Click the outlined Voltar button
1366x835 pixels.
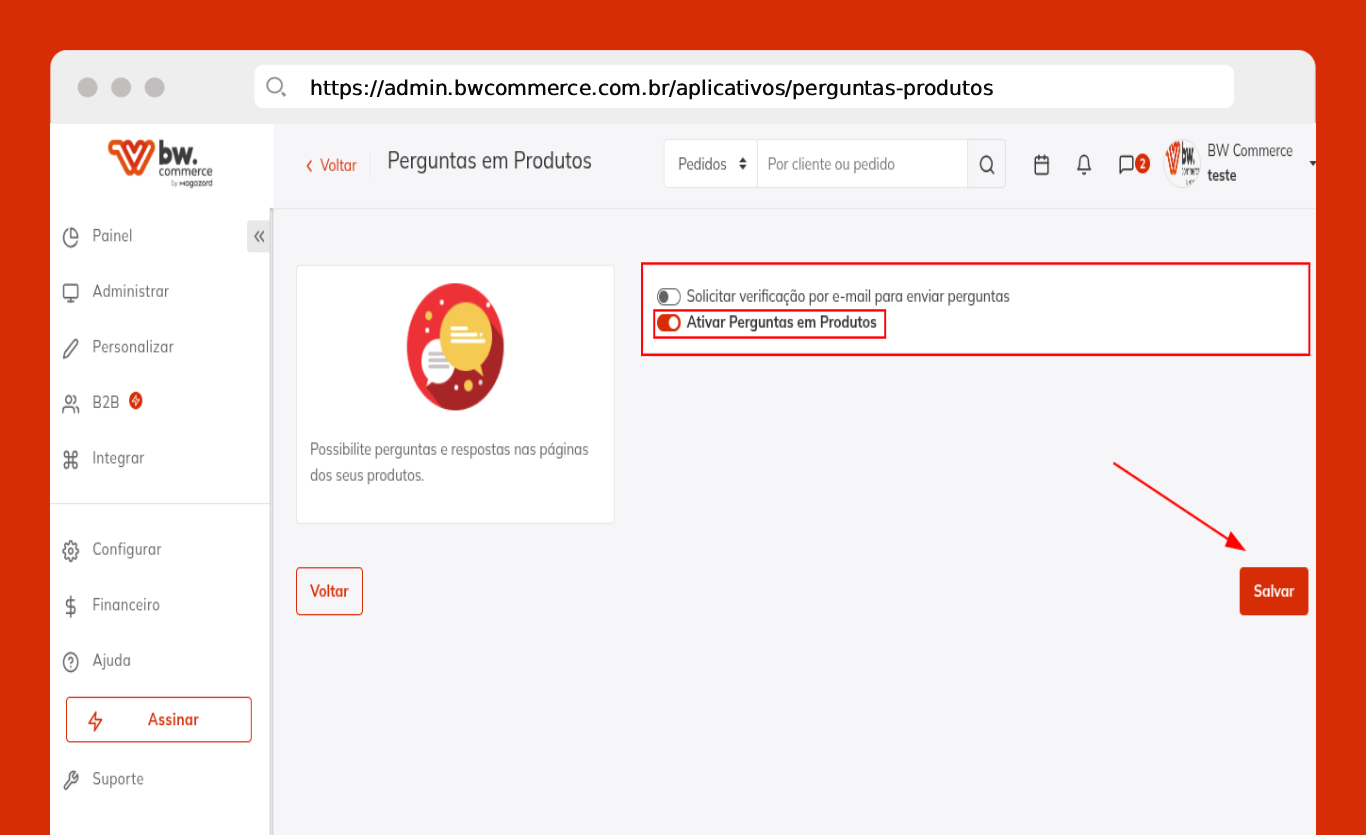click(x=329, y=591)
